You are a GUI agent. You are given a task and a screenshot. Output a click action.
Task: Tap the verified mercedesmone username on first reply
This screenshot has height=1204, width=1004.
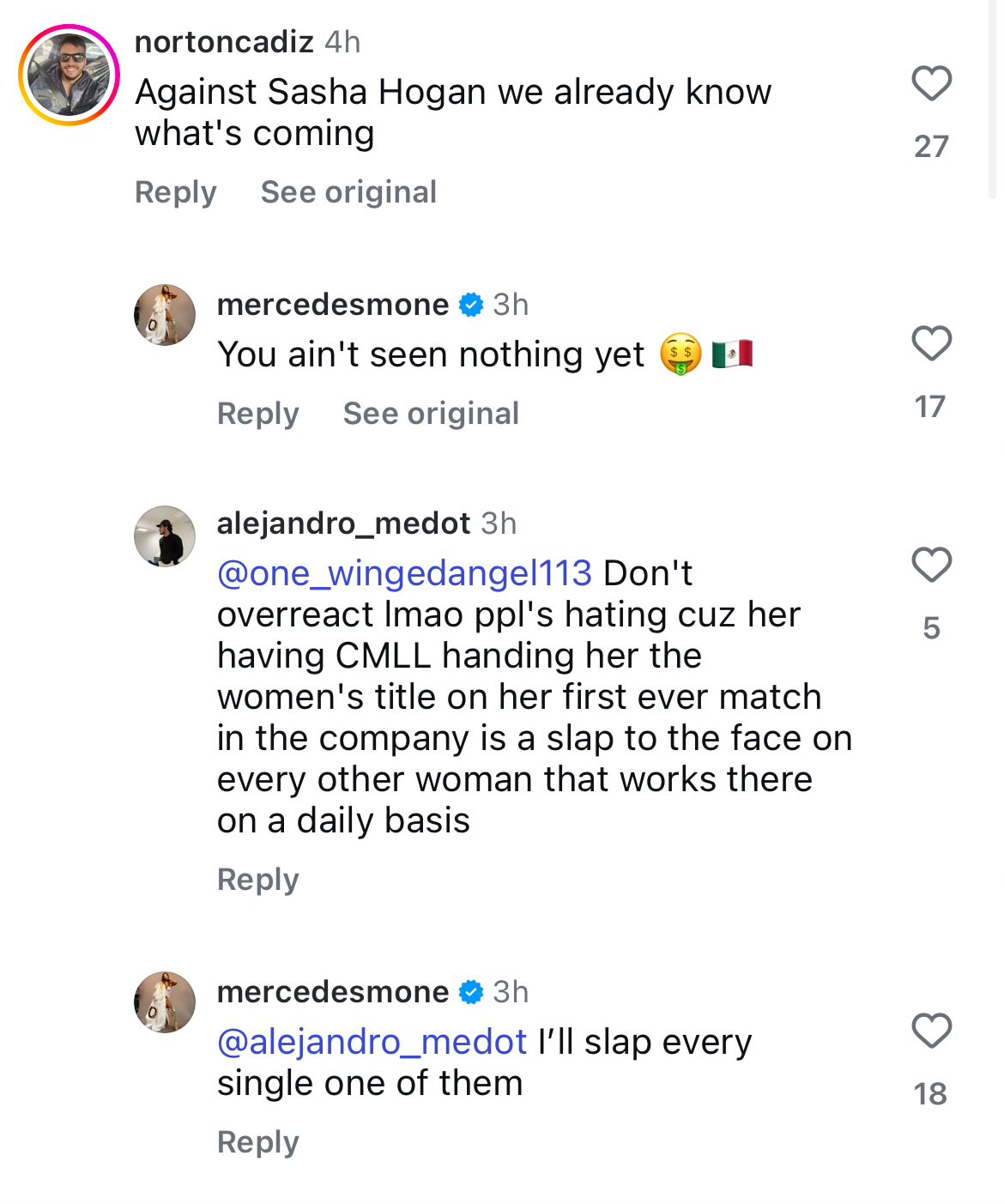333,305
